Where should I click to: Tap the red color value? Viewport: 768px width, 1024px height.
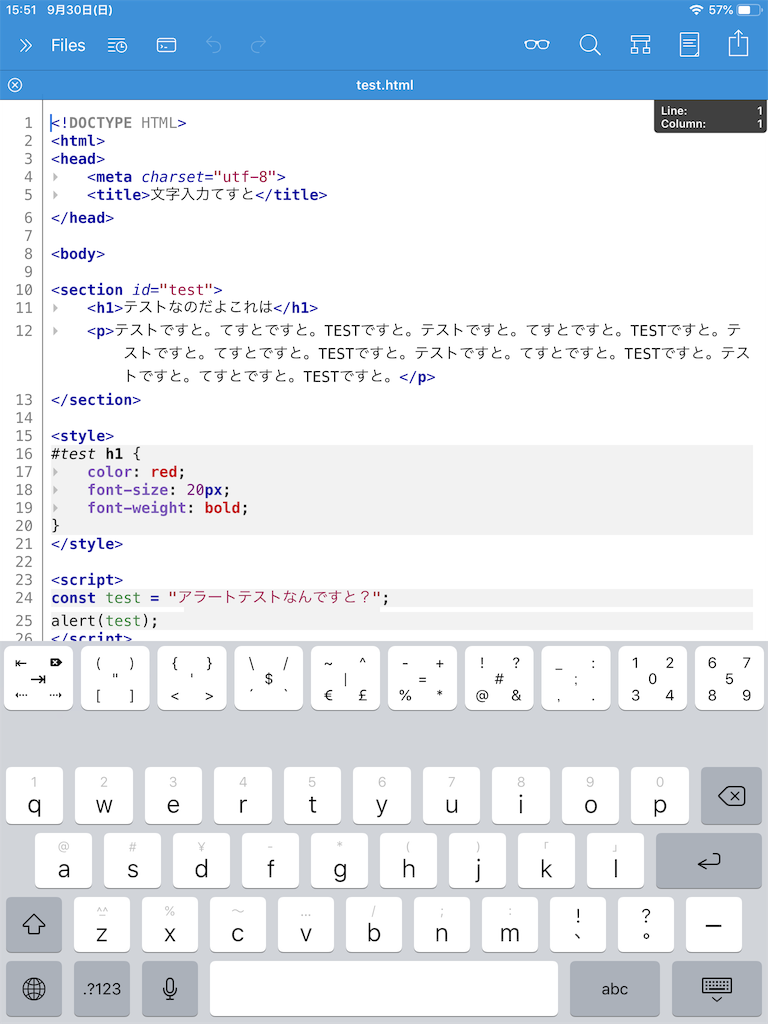(164, 472)
